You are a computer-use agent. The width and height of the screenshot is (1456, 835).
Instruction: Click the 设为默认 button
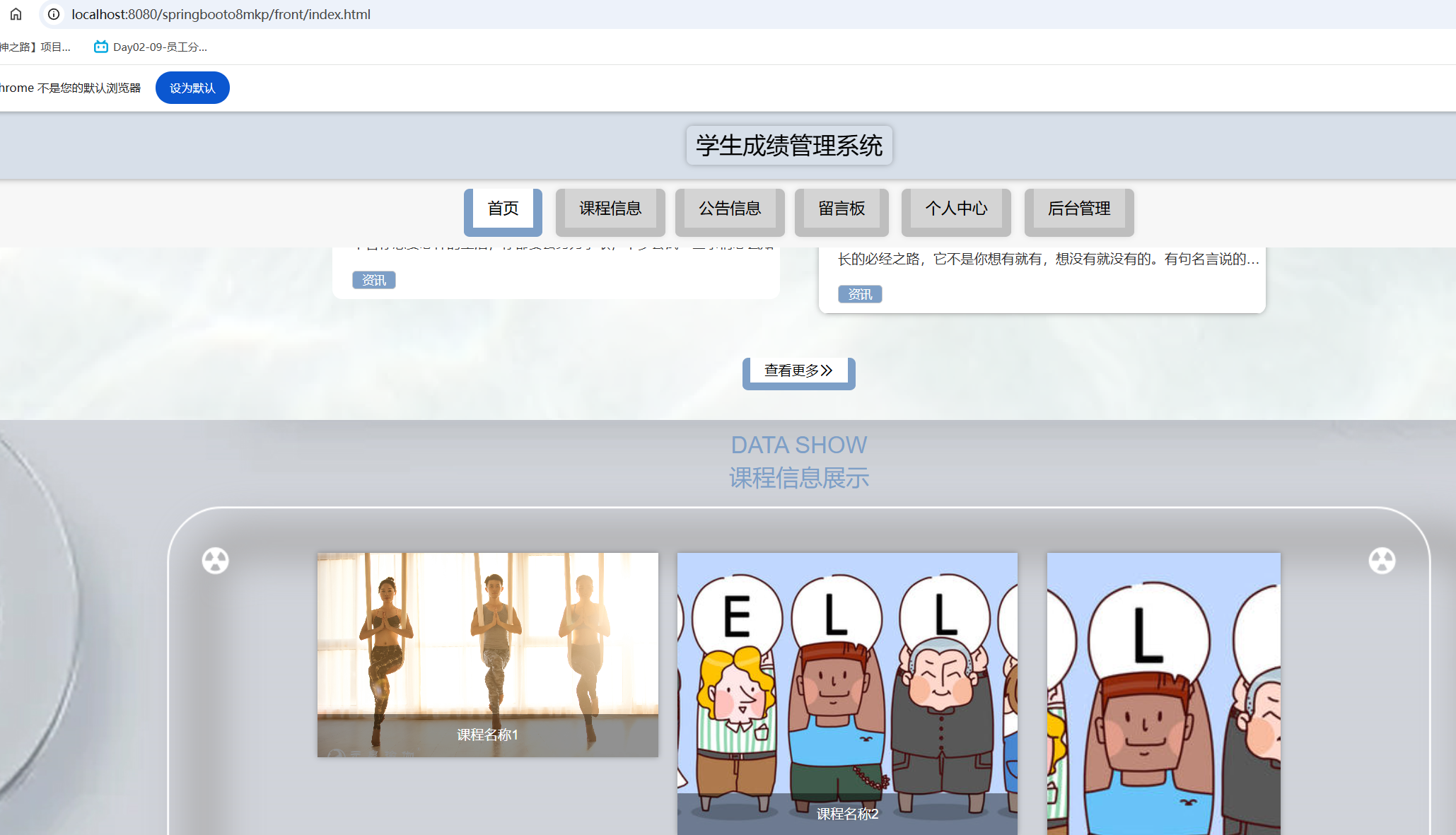coord(192,88)
